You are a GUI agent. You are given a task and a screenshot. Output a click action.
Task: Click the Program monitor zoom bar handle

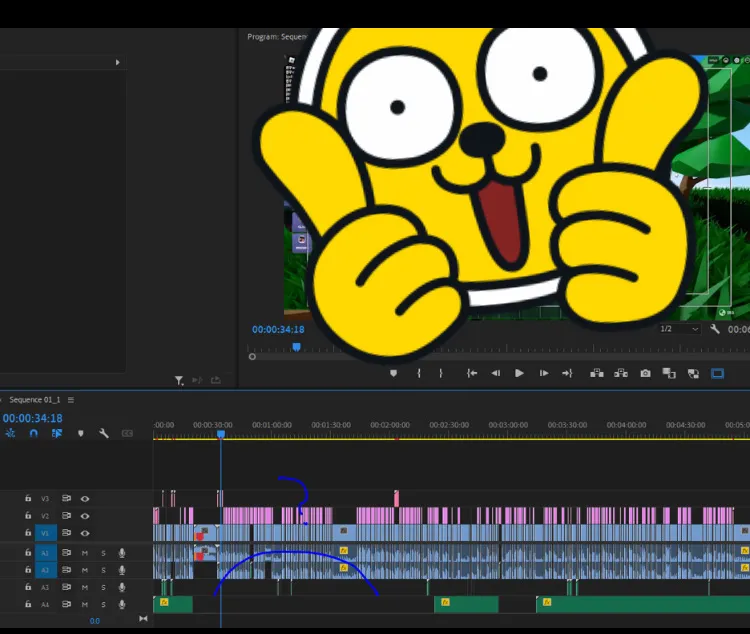coord(252,356)
